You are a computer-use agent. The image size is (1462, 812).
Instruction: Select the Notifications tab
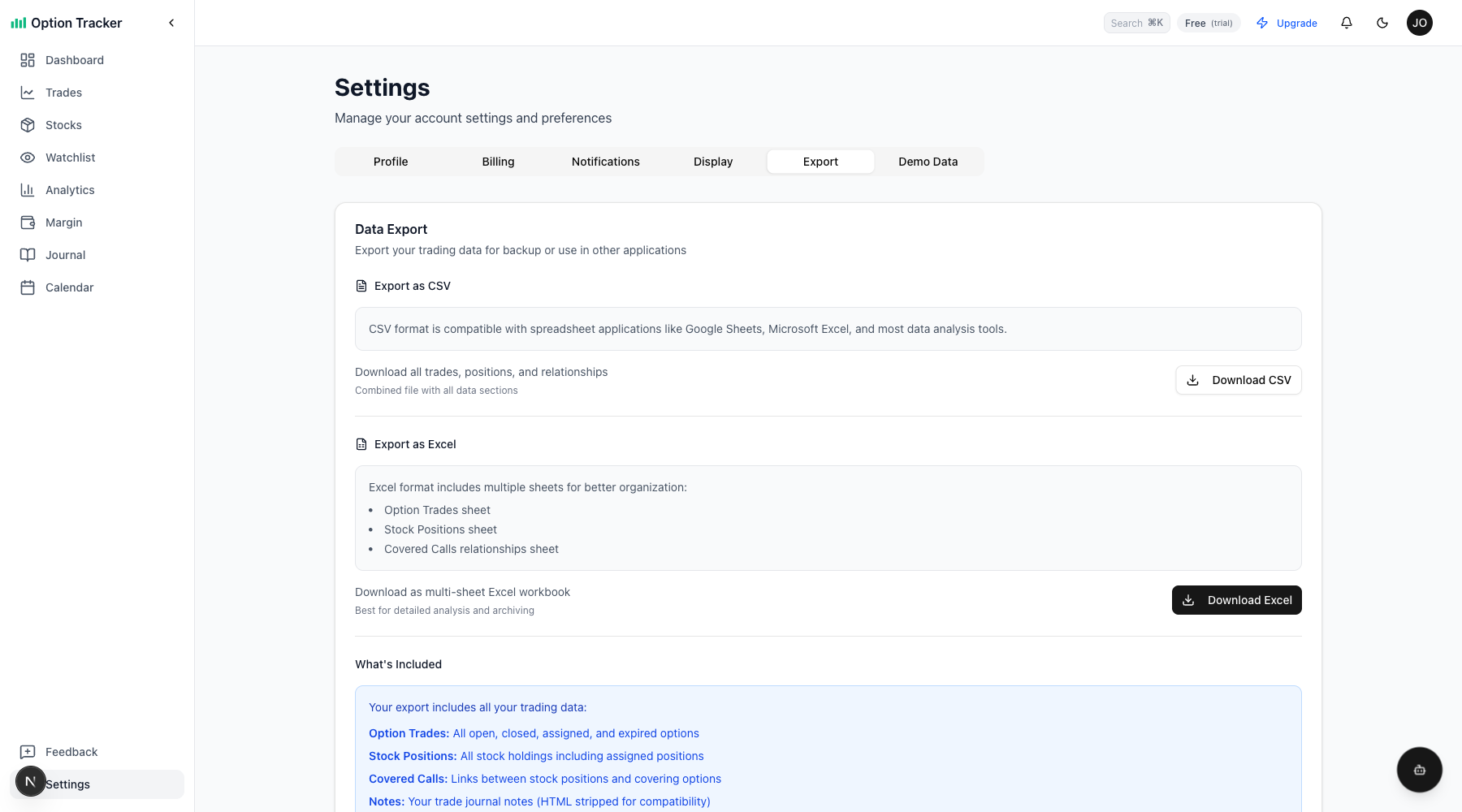pos(605,162)
